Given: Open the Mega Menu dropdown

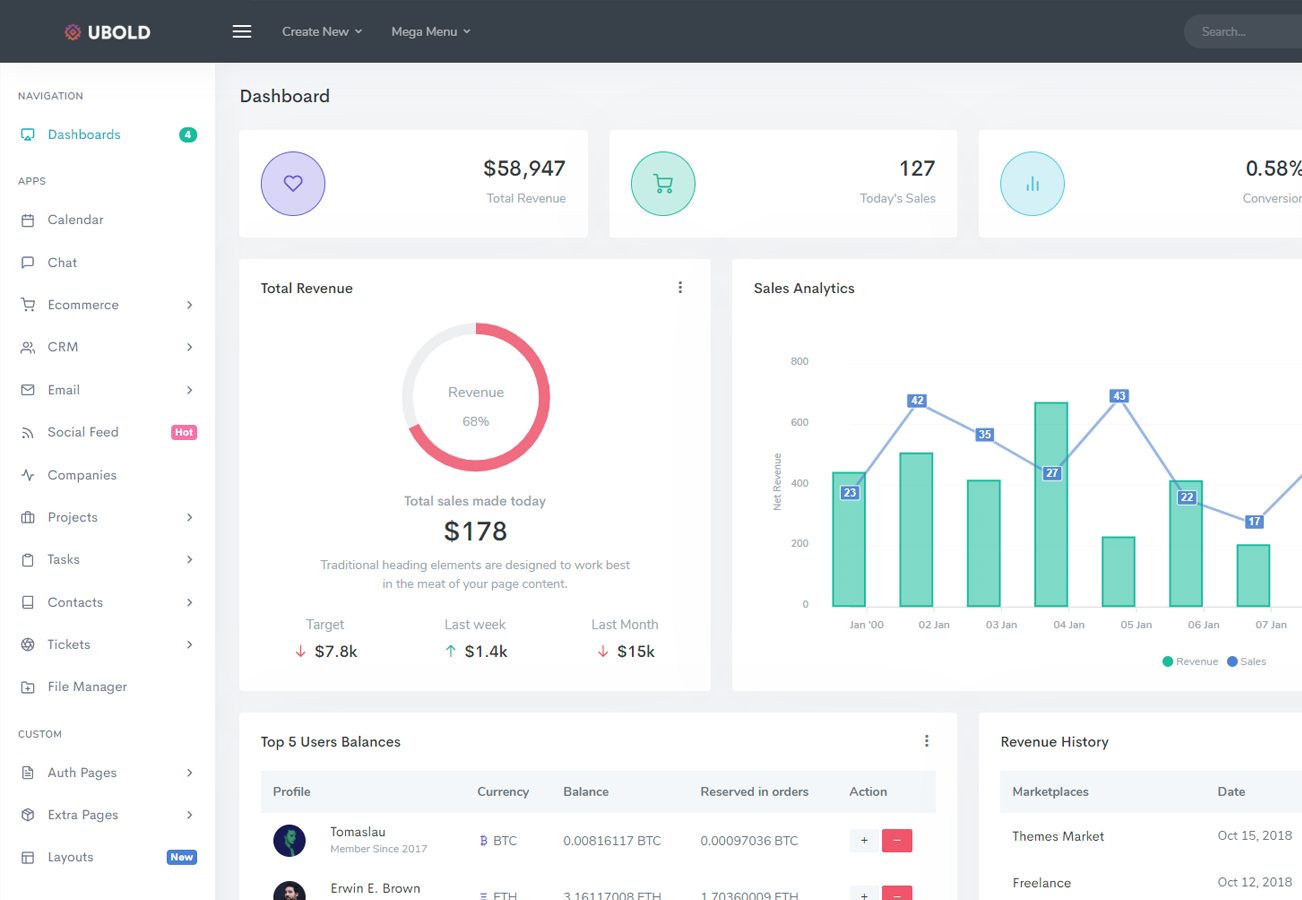Looking at the screenshot, I should pyautogui.click(x=430, y=31).
